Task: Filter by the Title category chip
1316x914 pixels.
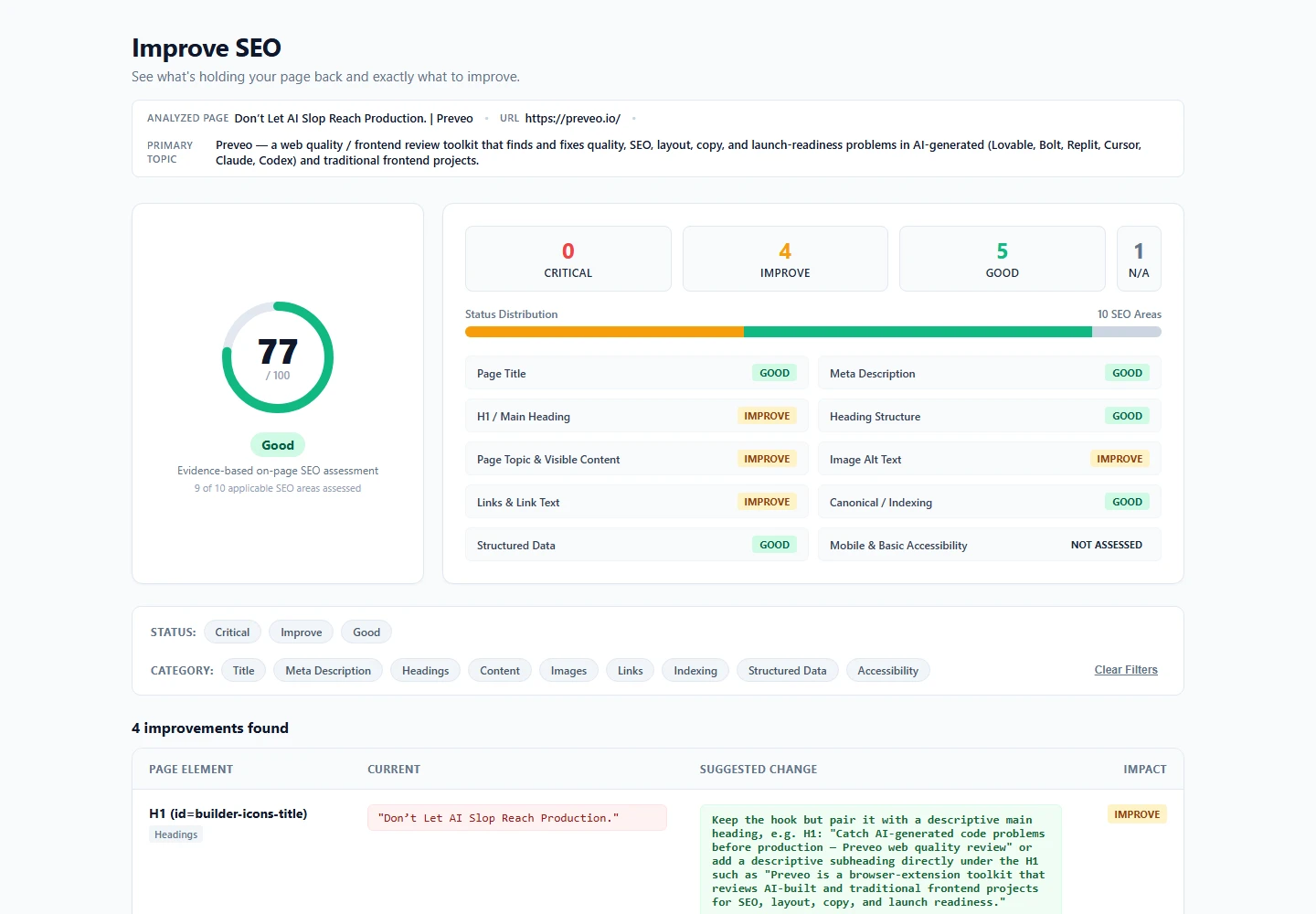Action: point(243,670)
